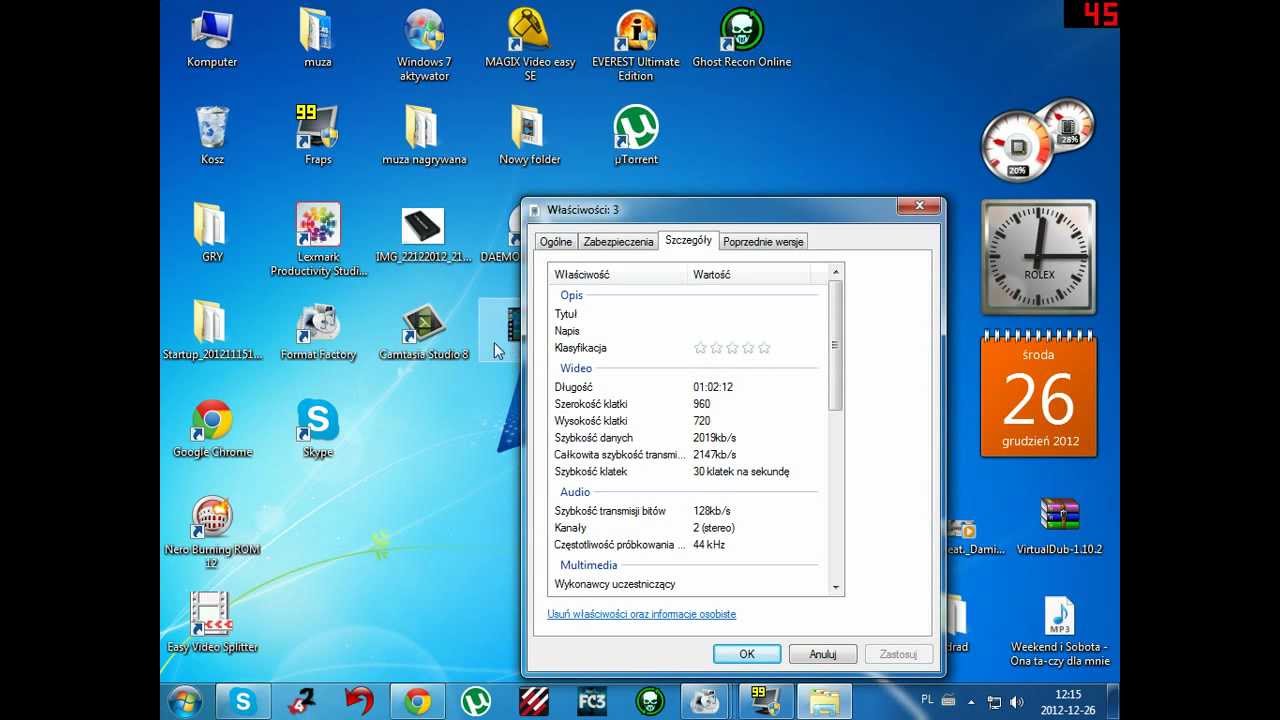Viewport: 1280px width, 720px height.
Task: Open the Komputer desktop icon
Action: coord(212,38)
